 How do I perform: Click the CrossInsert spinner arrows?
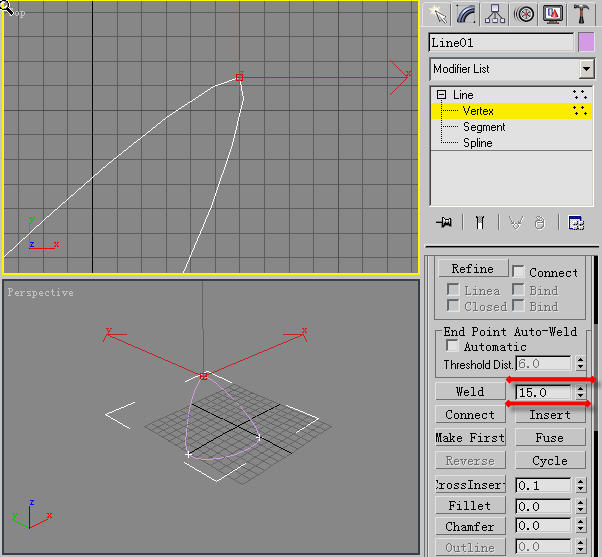[580, 486]
